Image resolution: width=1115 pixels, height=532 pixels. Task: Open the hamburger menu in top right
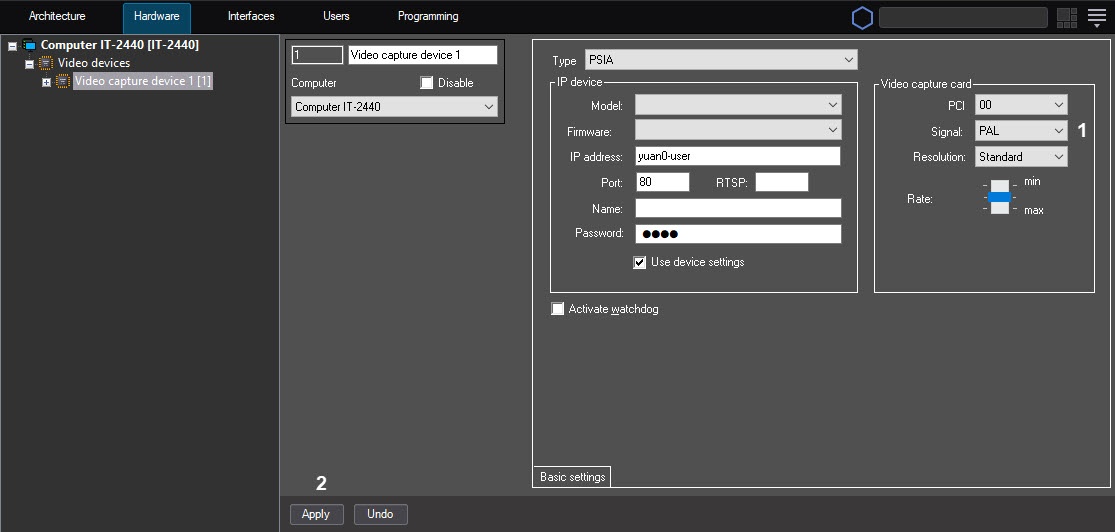tap(1096, 17)
